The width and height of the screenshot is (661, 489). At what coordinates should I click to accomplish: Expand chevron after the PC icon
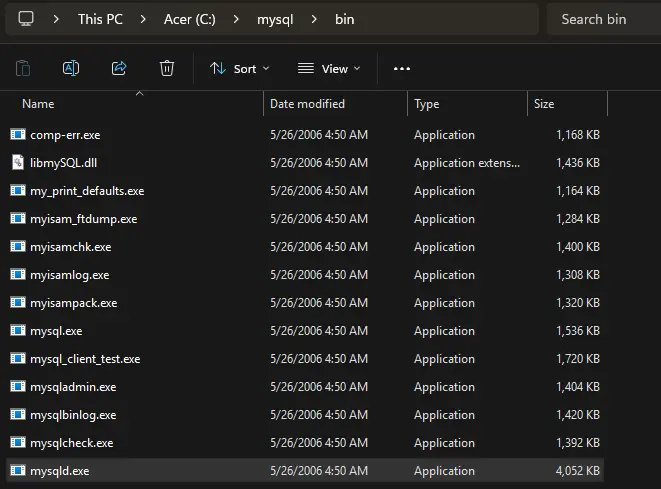click(56, 19)
